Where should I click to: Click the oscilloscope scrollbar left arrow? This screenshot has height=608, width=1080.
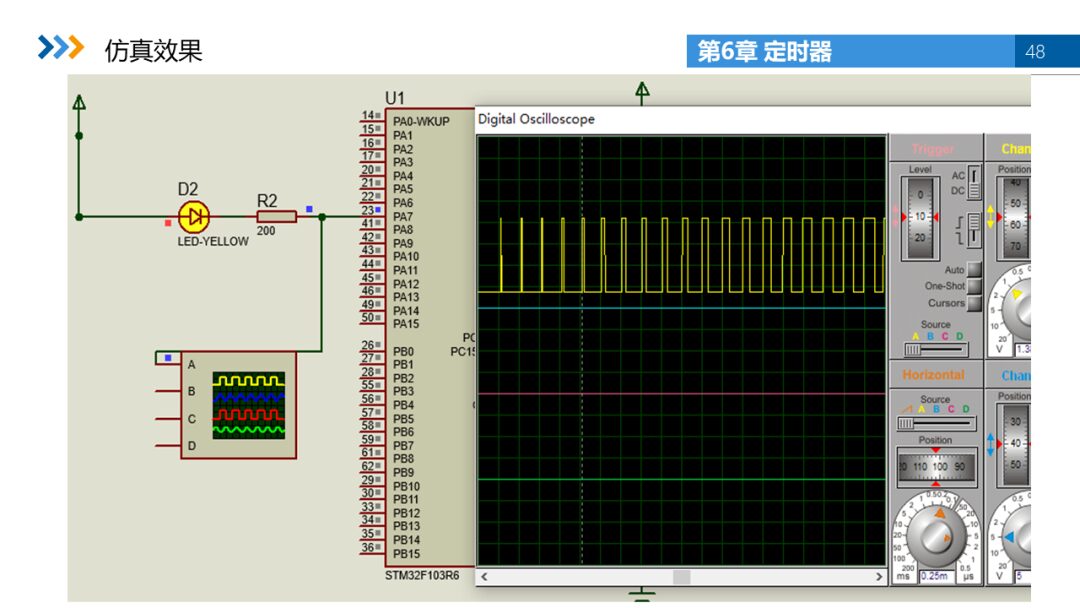pyautogui.click(x=484, y=576)
